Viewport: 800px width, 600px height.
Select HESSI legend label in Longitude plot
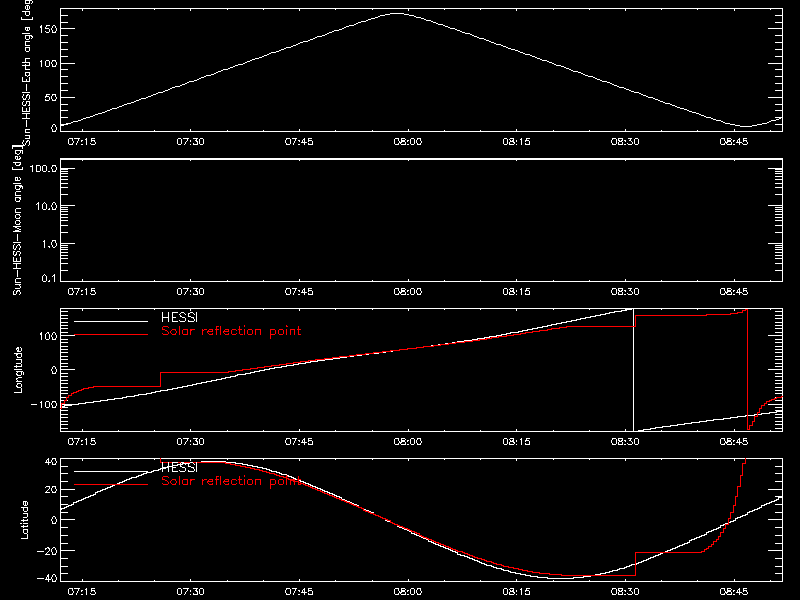point(179,317)
